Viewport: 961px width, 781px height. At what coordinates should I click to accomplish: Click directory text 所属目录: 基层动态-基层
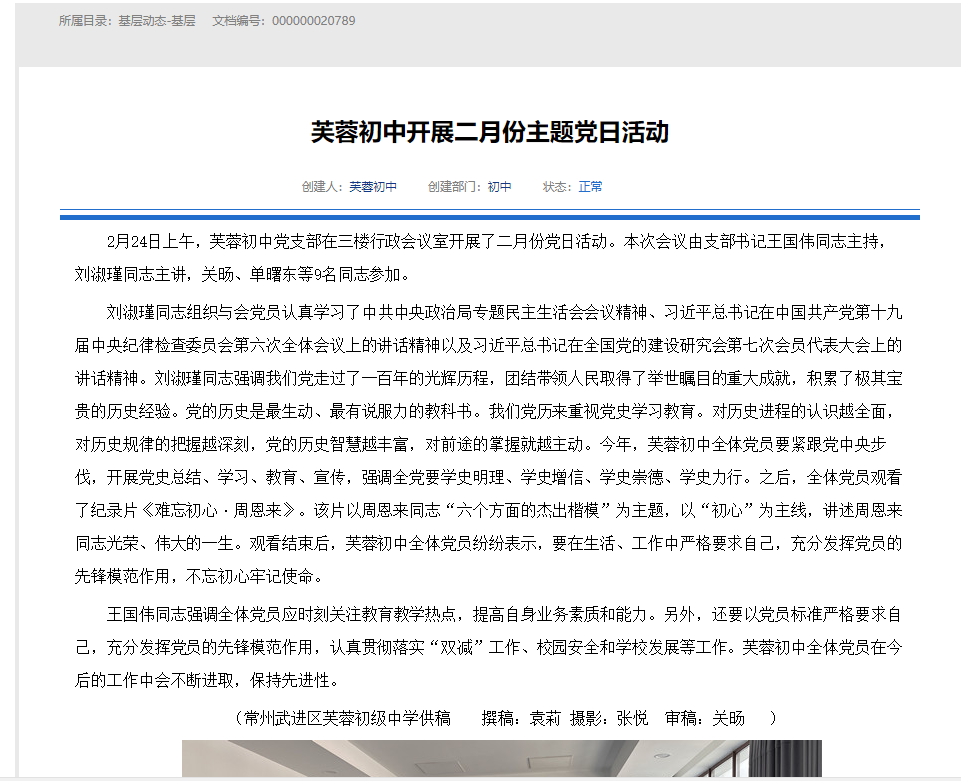pyautogui.click(x=127, y=21)
